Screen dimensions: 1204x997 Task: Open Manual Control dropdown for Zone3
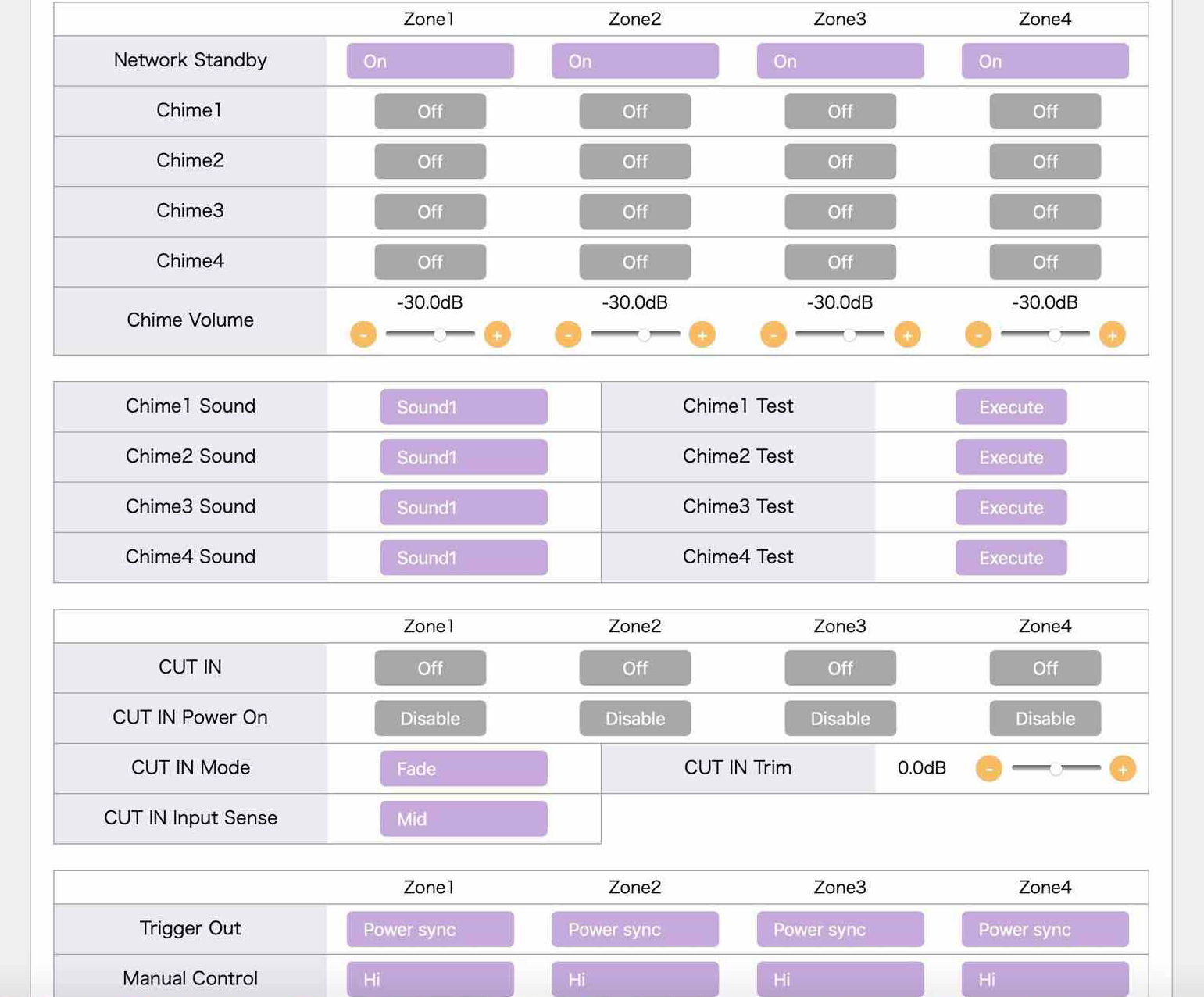point(840,978)
